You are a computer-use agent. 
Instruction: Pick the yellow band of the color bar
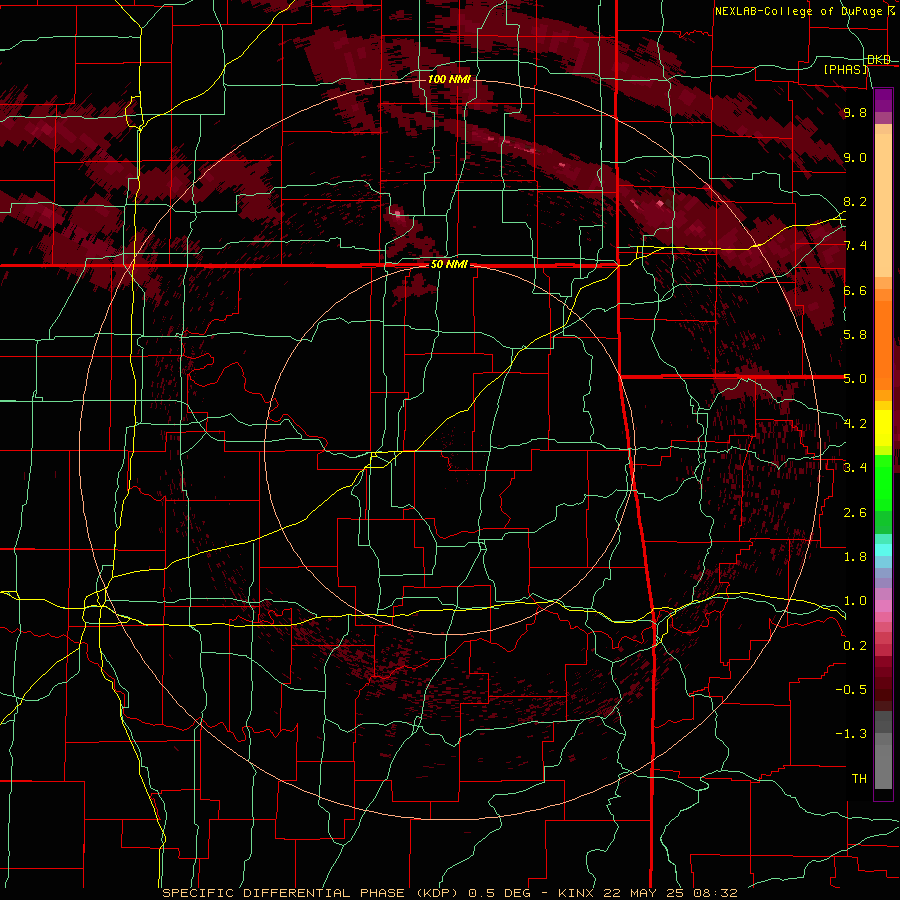883,428
